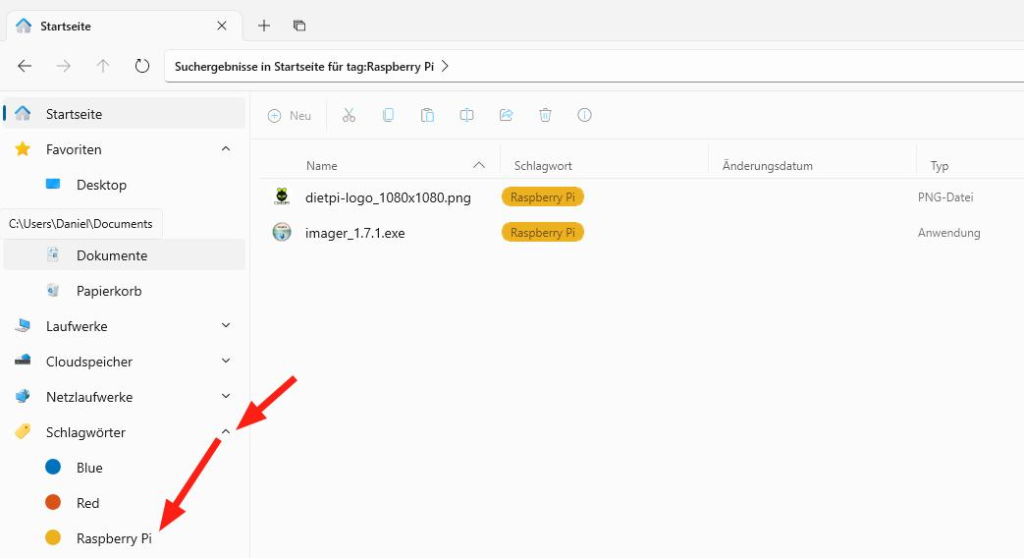Screen dimensions: 1024x558
Task: Select Schlagwörter in the sidebar
Action: pos(124,432)
